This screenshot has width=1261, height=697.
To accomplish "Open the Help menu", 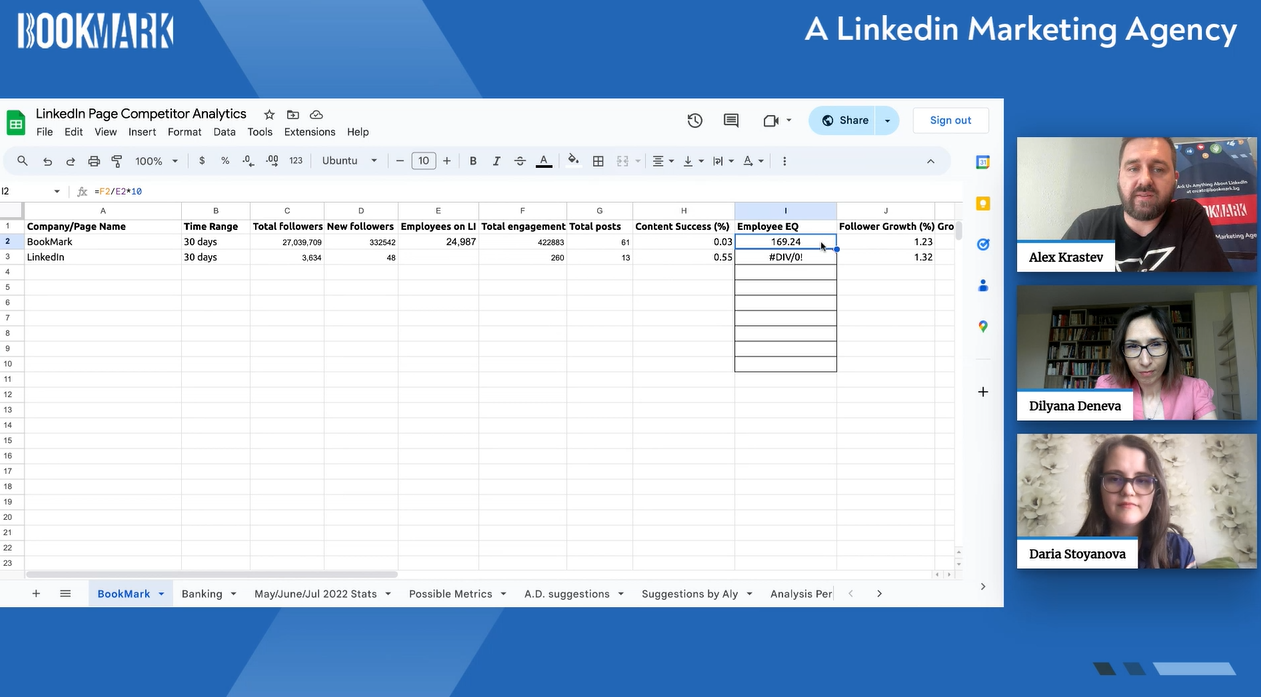I will coord(358,132).
